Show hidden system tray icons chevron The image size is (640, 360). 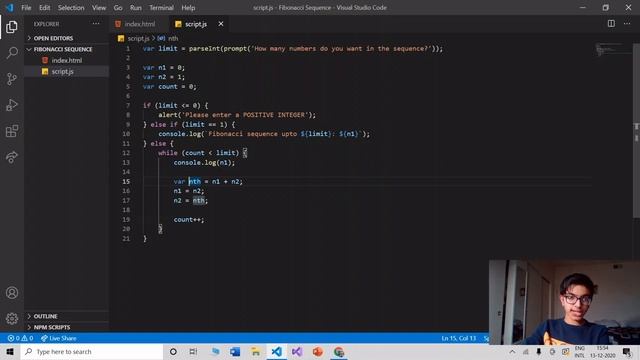click(x=512, y=352)
